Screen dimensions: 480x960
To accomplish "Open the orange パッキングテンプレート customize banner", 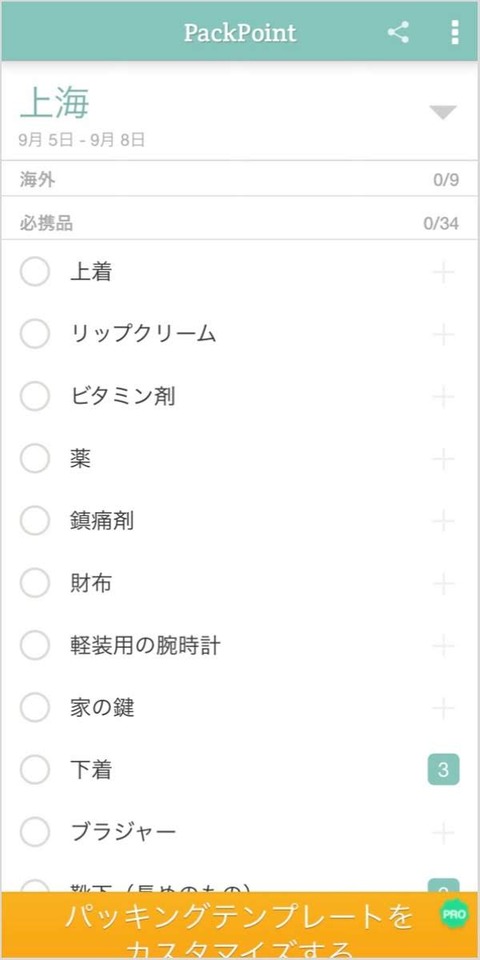I will [240, 926].
